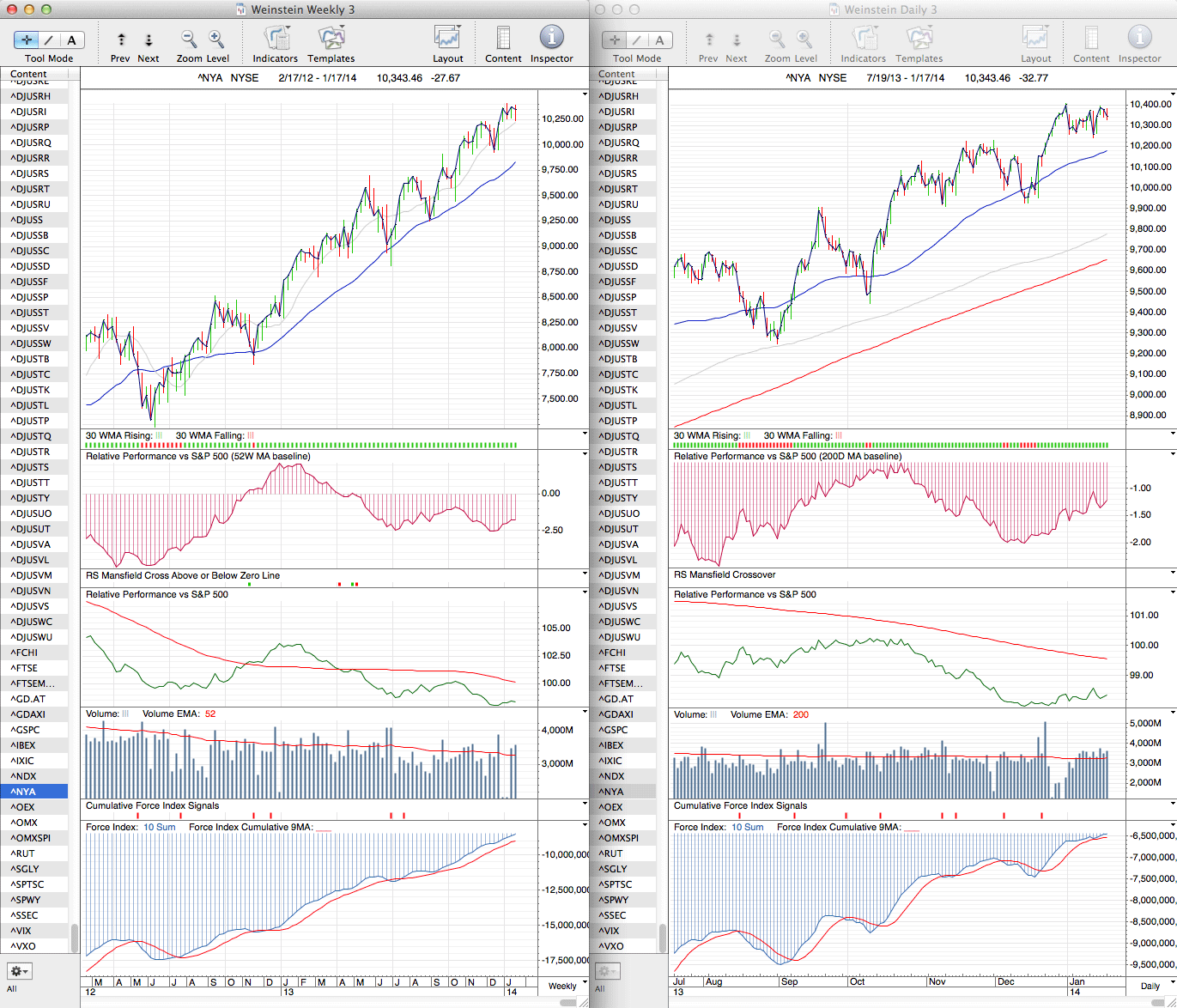
Task: Click the Prev arrow in Weekly toolbar
Action: (121, 39)
